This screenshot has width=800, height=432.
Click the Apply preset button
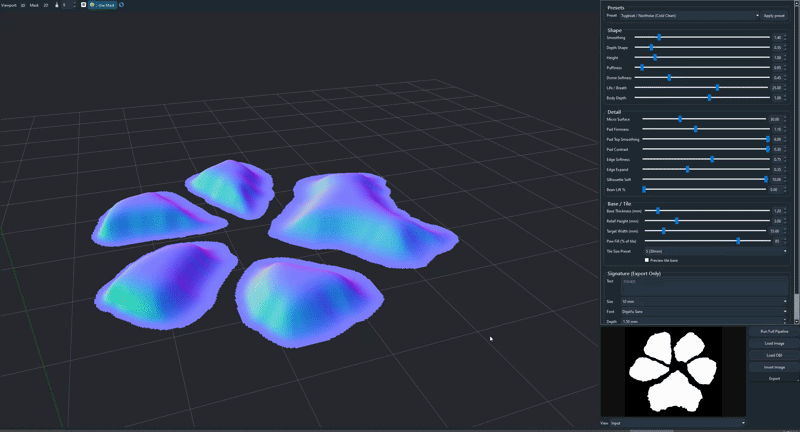point(774,16)
